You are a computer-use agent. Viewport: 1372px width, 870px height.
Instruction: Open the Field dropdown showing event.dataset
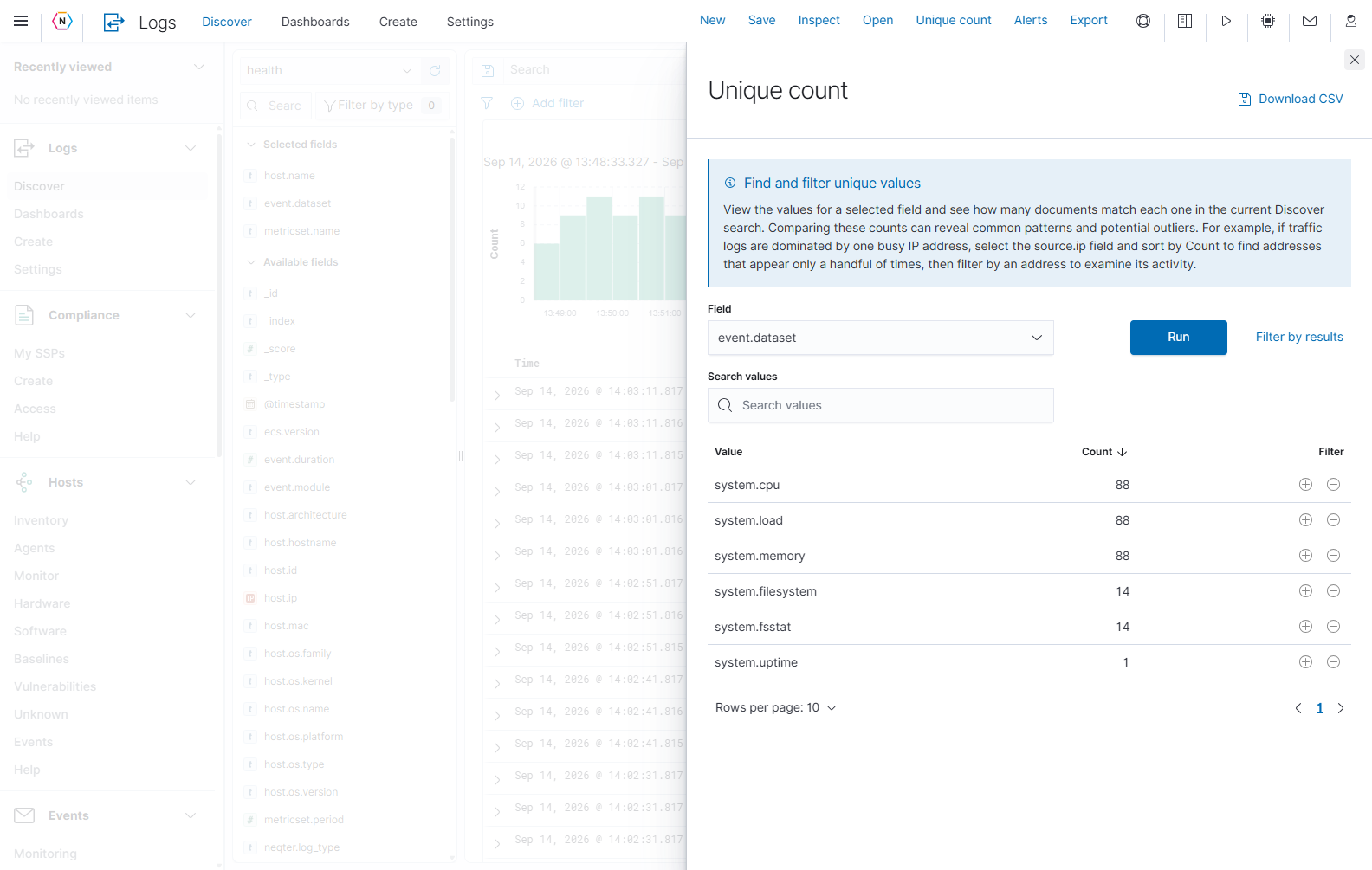880,338
